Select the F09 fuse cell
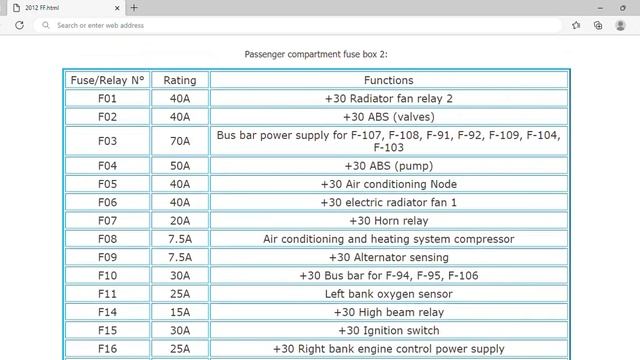Viewport: 640px width, 360px height. (107, 257)
